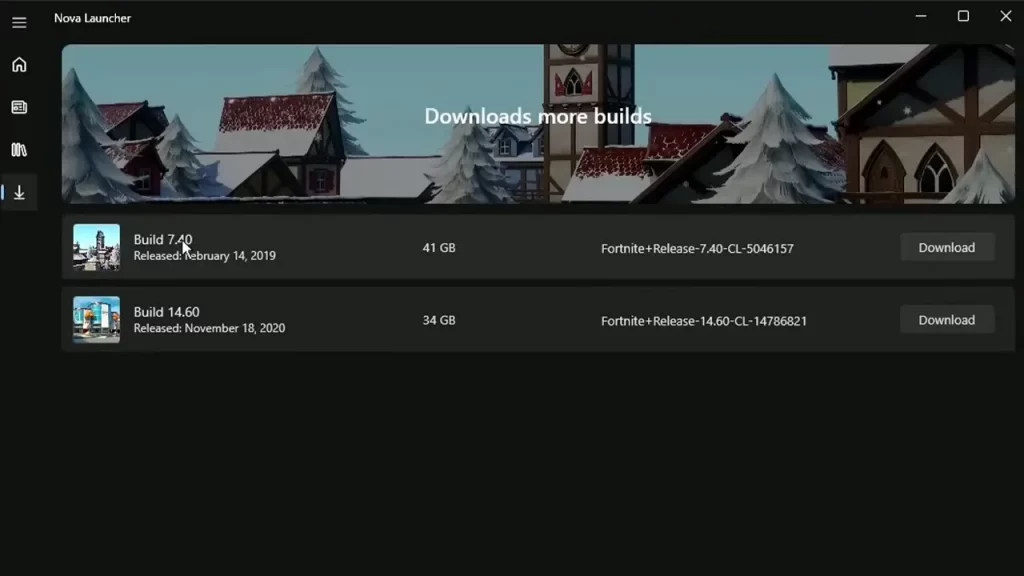The height and width of the screenshot is (576, 1024).
Task: Click the "Downloads more builds" banner heading
Action: click(x=538, y=116)
